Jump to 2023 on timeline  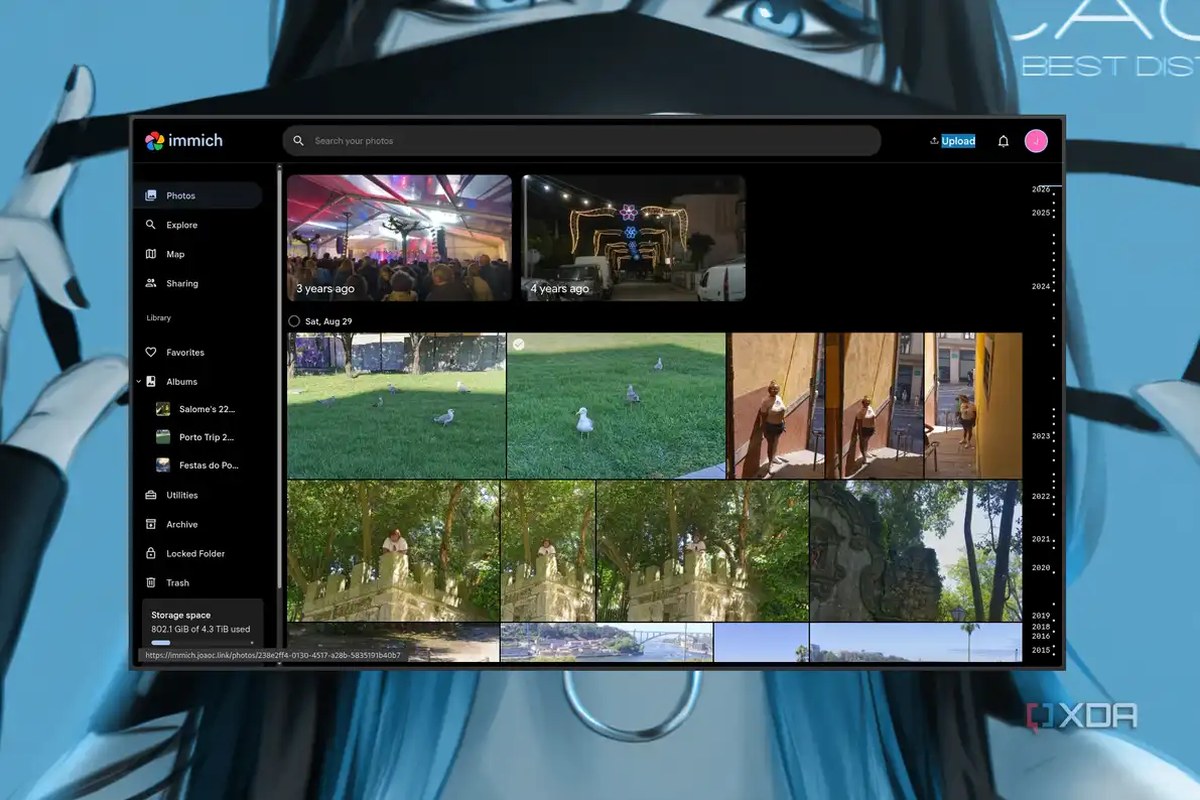[1041, 436]
